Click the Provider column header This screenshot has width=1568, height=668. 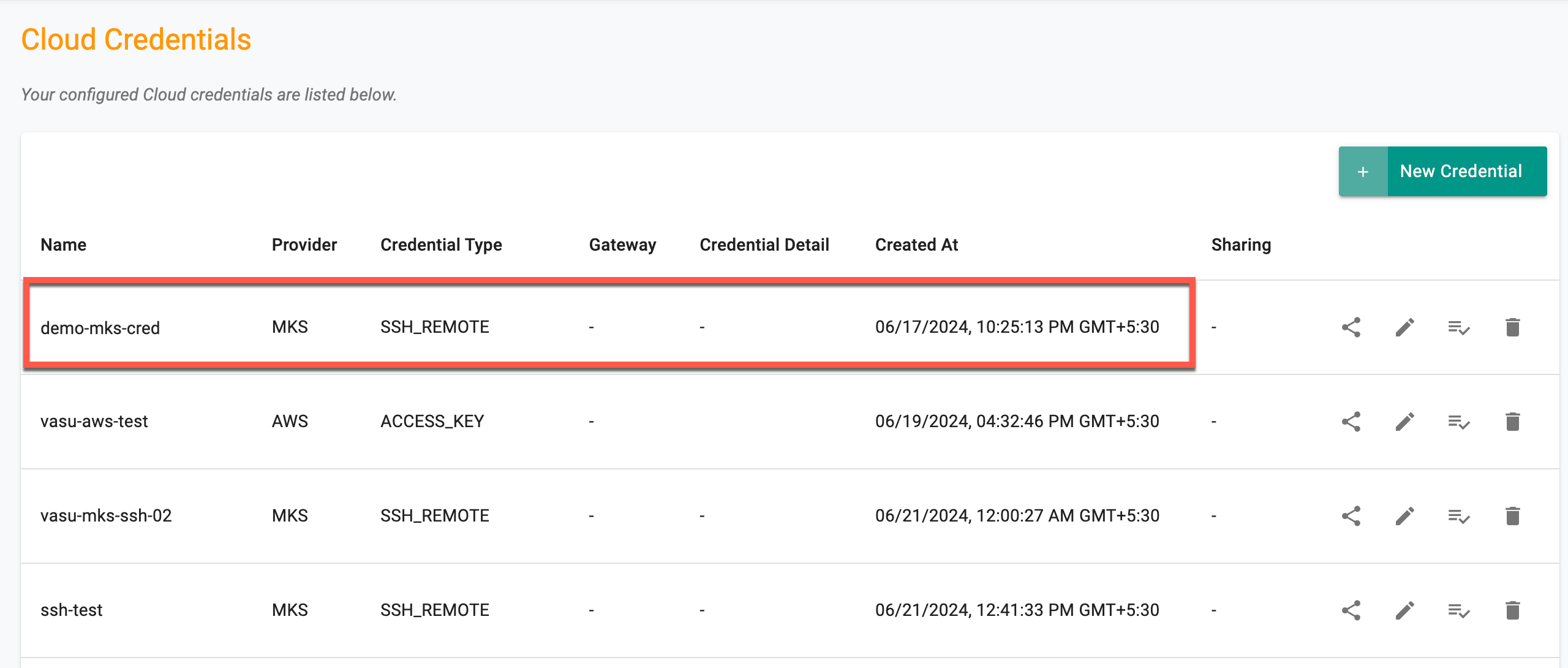304,245
